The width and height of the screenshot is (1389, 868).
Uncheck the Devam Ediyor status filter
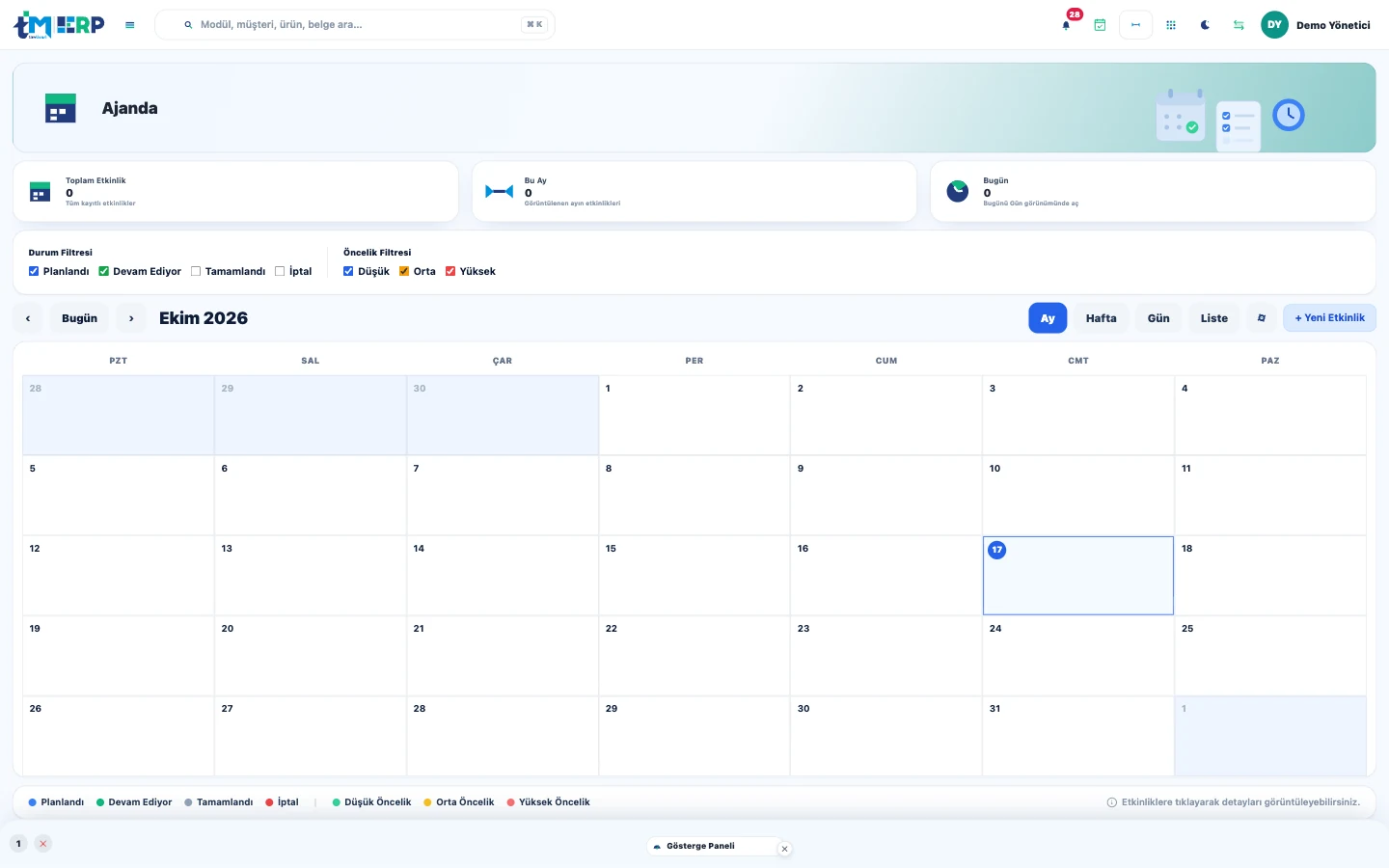(104, 272)
